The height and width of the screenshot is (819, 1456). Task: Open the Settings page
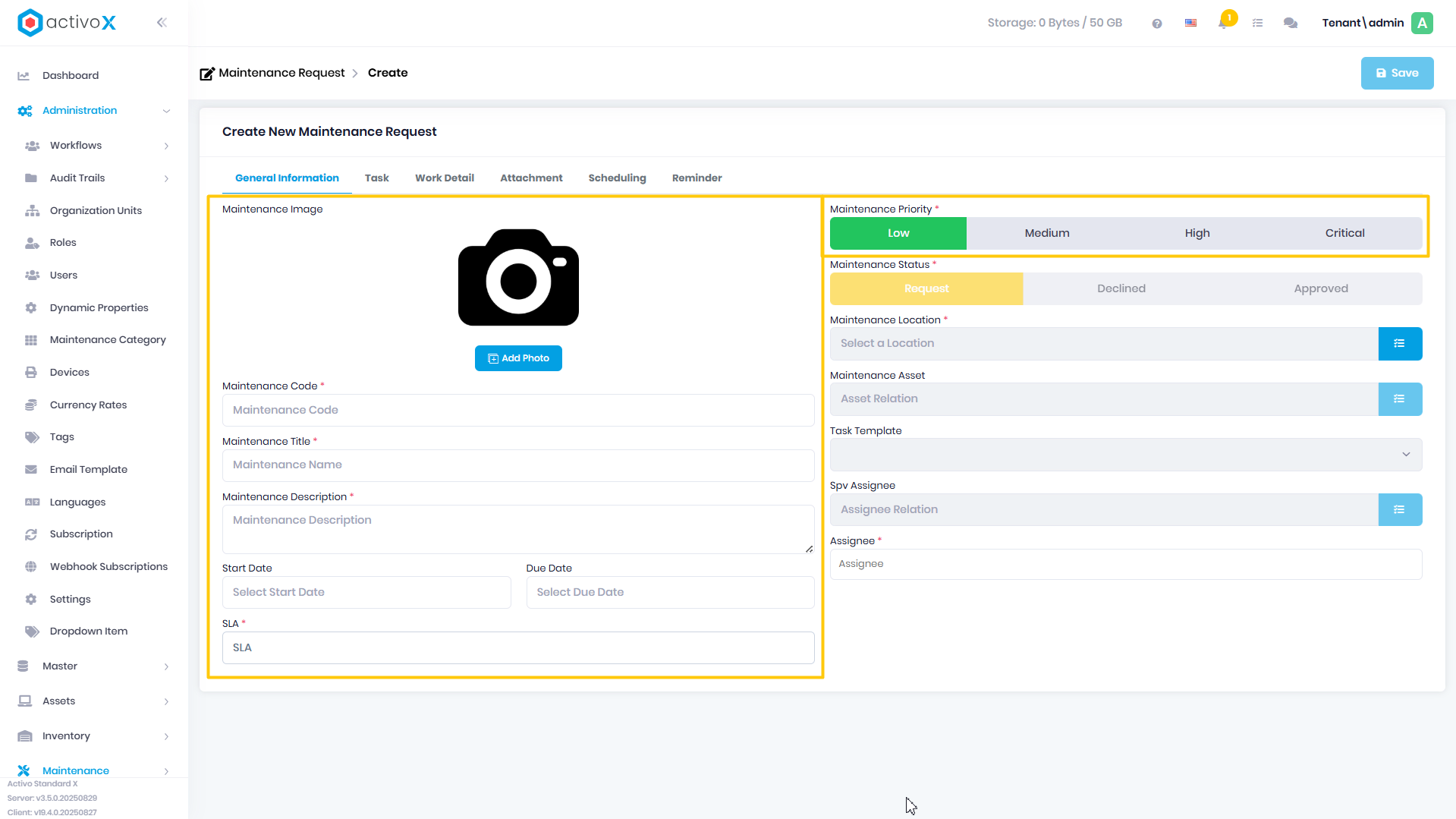point(70,600)
